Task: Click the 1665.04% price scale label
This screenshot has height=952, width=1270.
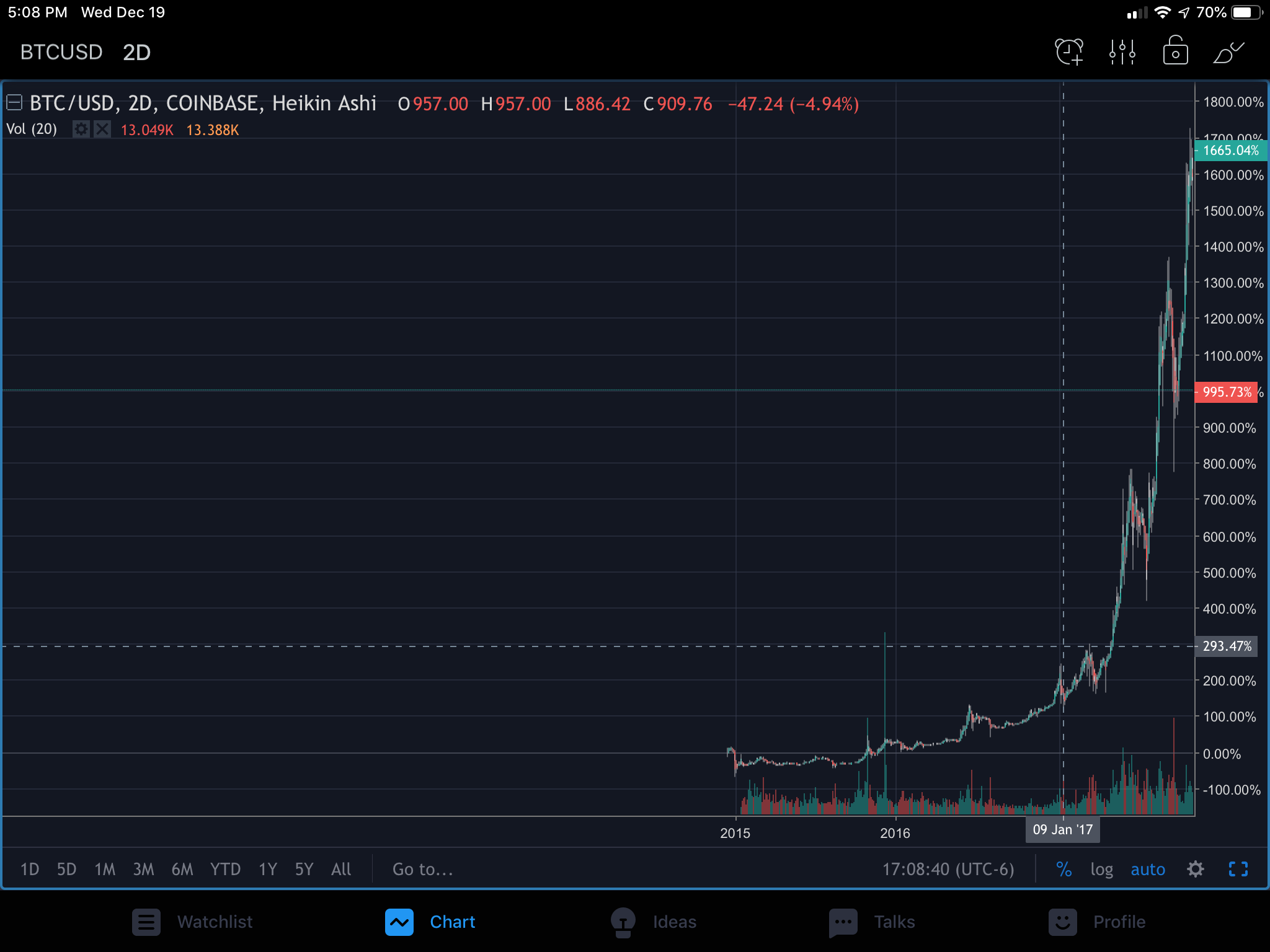Action: click(1230, 150)
